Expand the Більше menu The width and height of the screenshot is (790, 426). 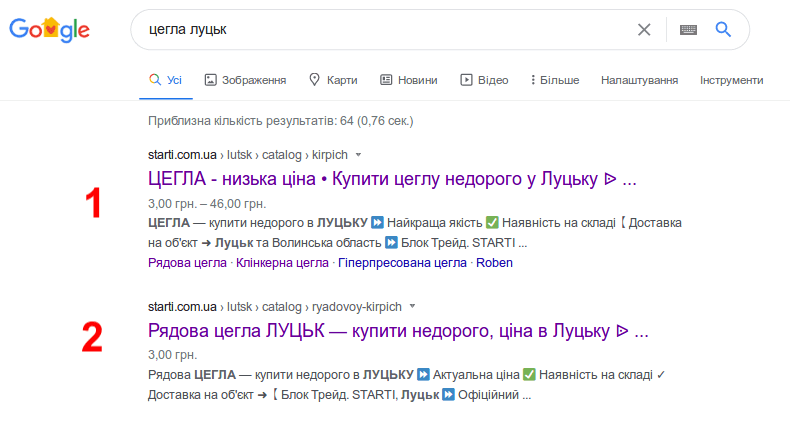(x=555, y=80)
